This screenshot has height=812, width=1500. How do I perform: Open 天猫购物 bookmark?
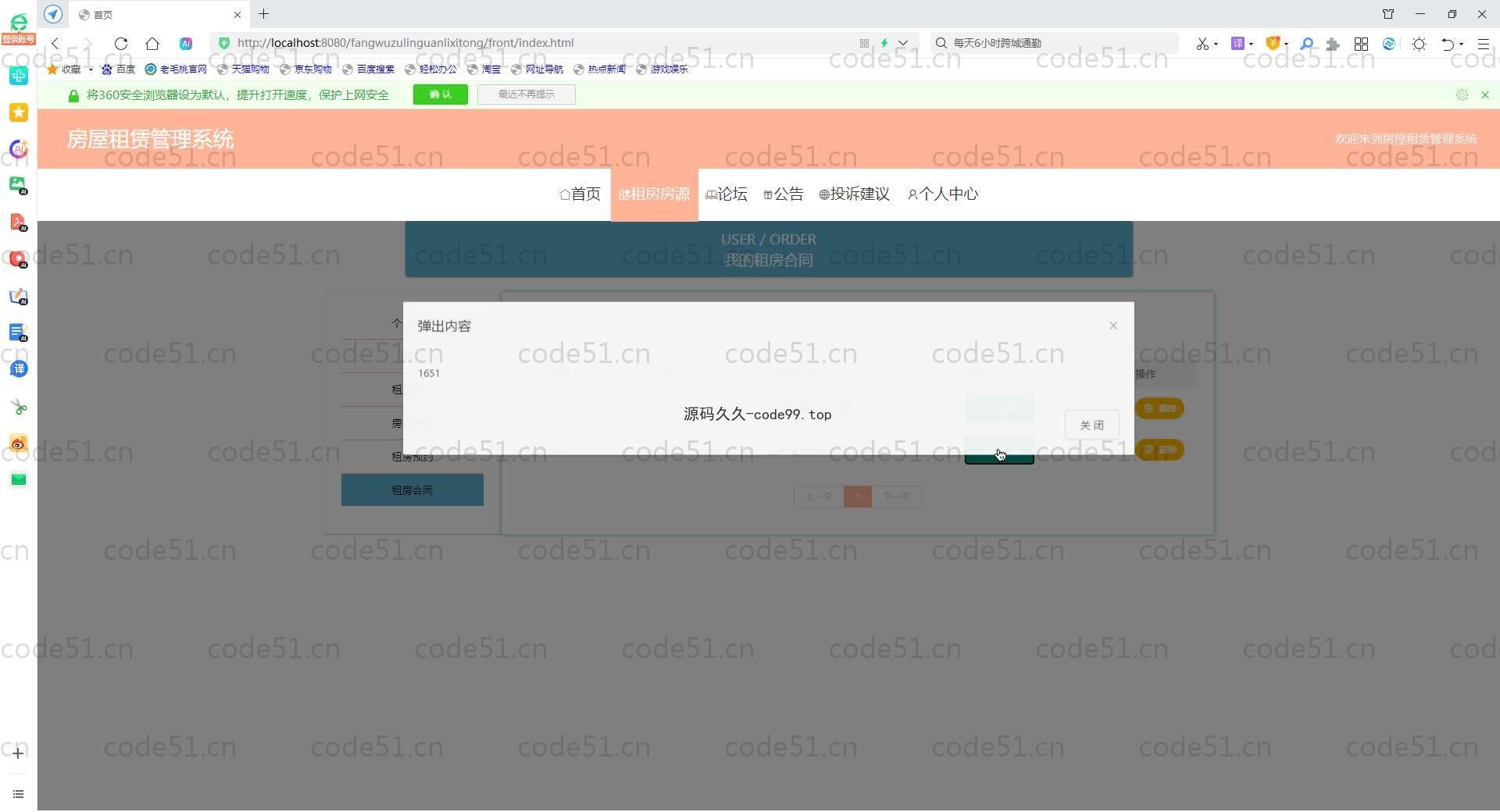click(x=244, y=69)
